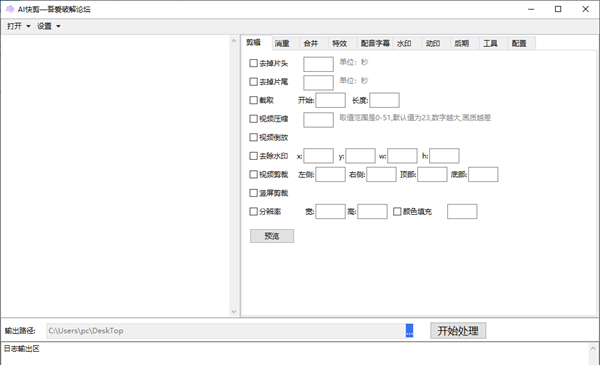
Task: Click the file list scroll up arrow
Action: click(x=234, y=41)
